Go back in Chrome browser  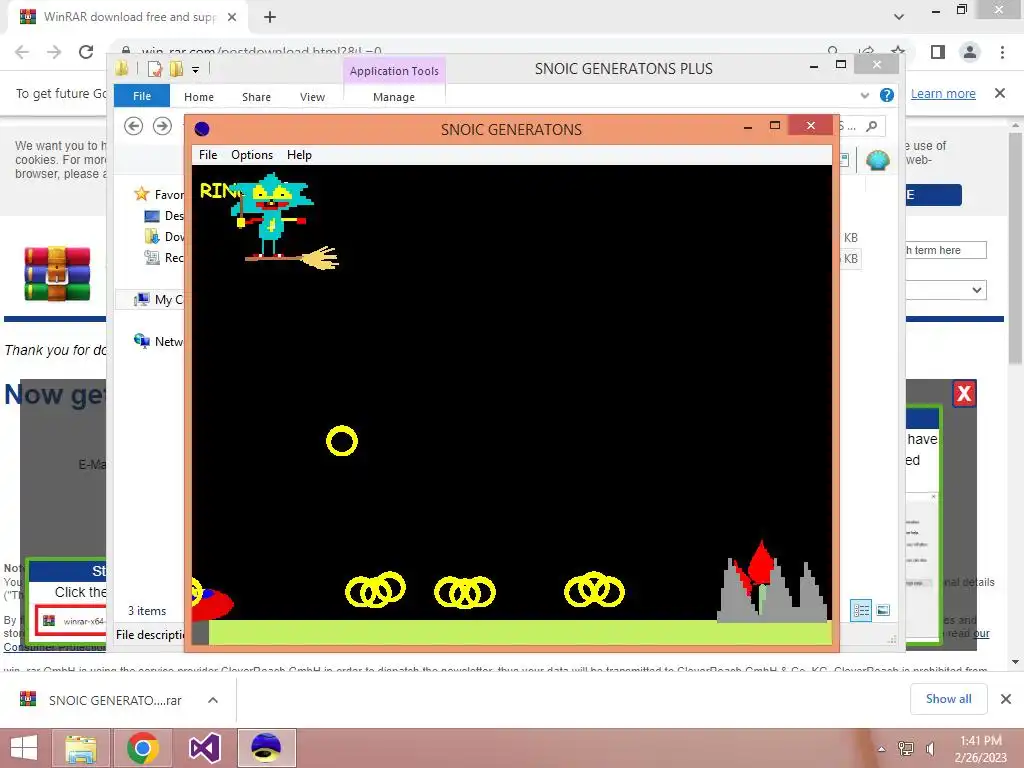click(22, 52)
